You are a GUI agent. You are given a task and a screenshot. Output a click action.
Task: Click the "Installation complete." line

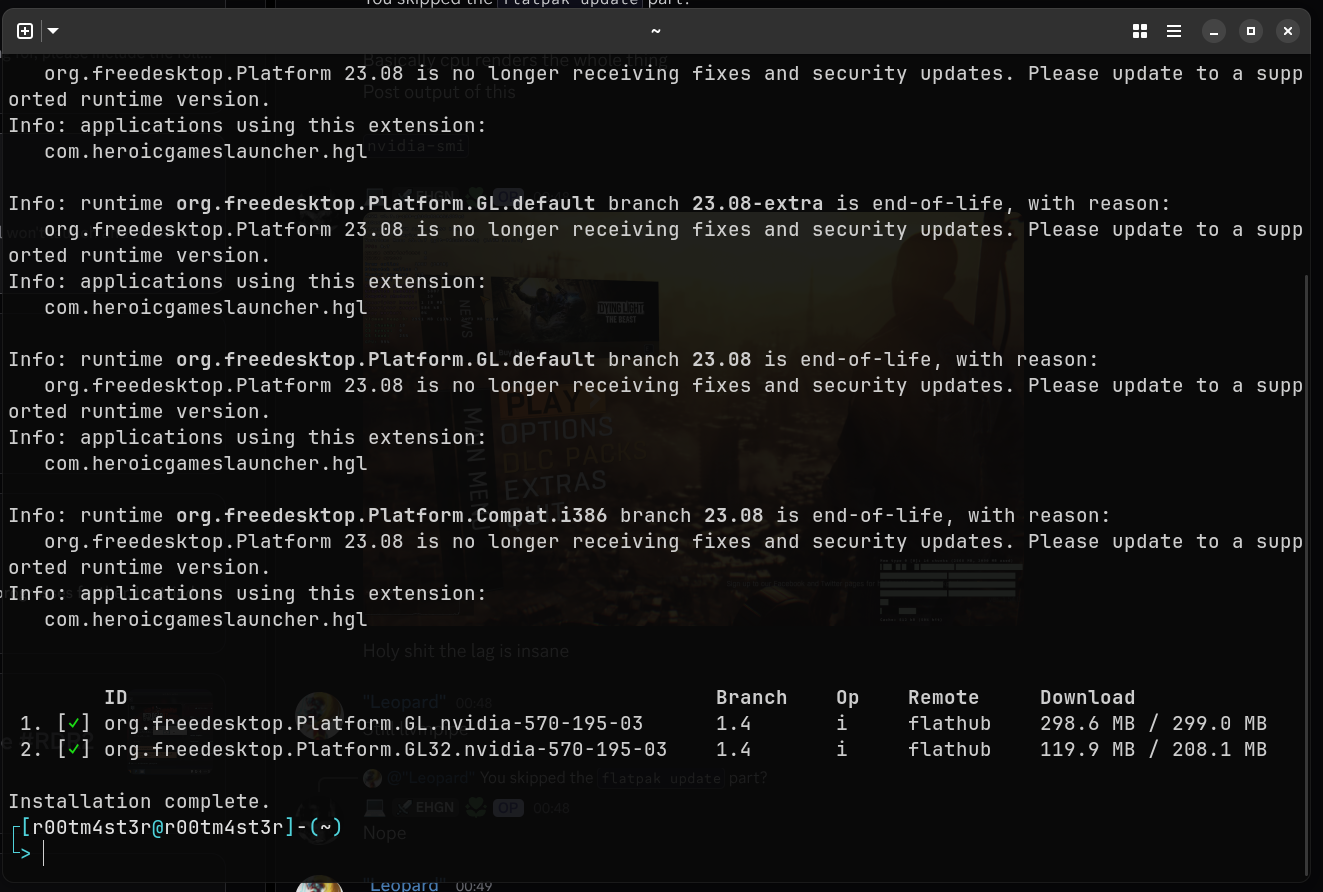point(140,801)
